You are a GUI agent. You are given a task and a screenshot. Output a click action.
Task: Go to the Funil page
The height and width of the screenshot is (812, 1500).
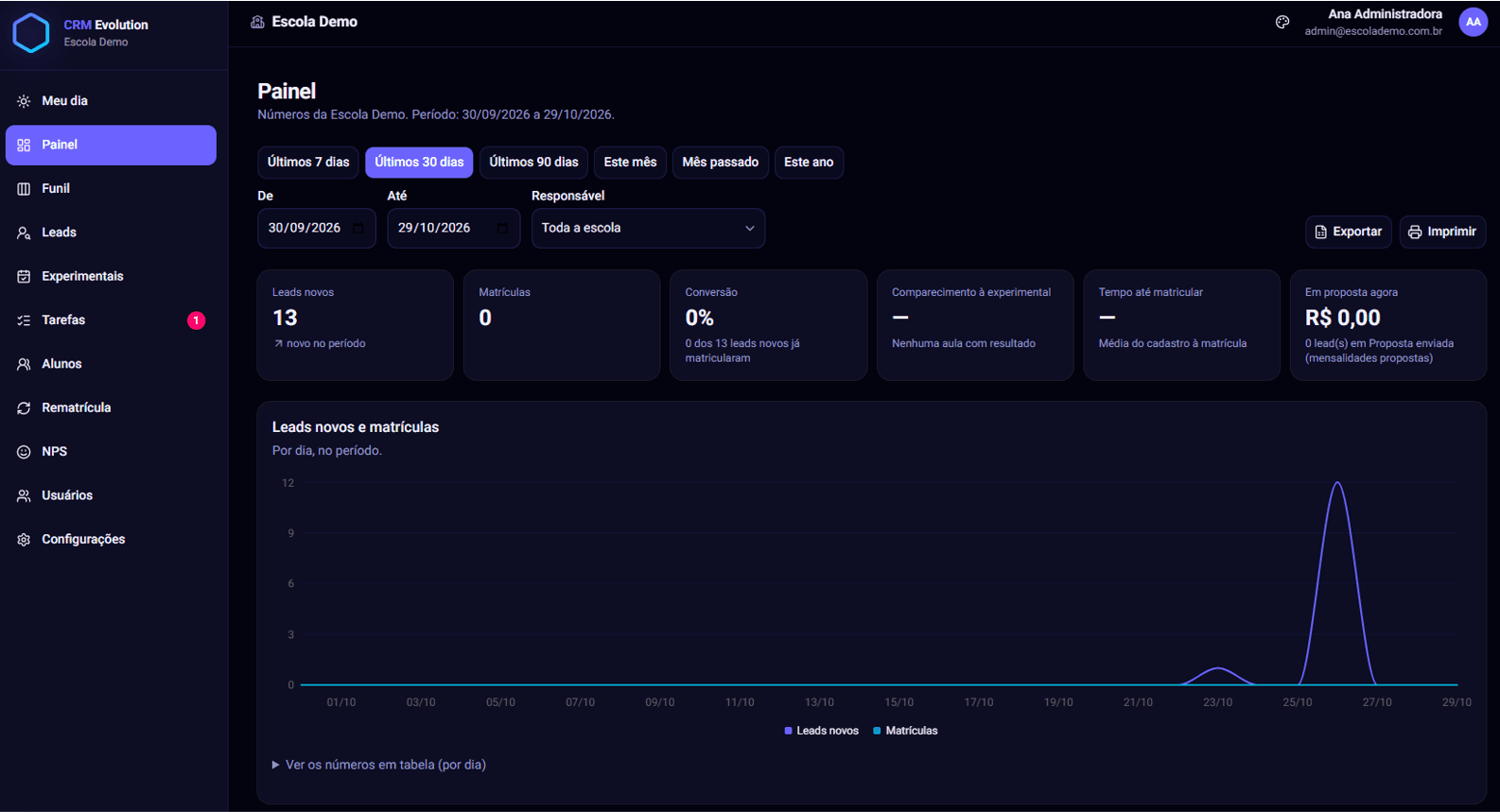coord(111,189)
